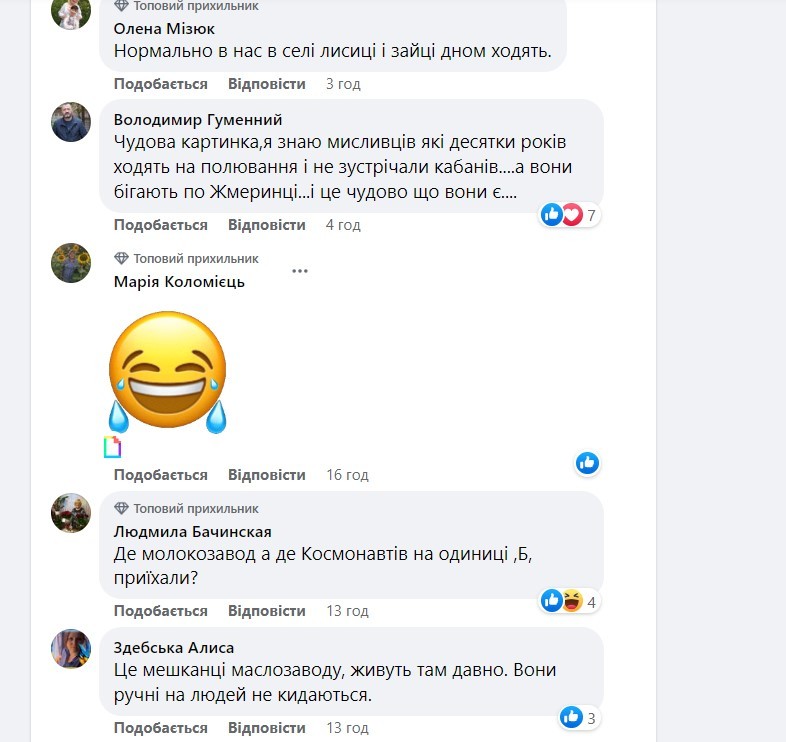This screenshot has height=742, width=786.
Task: Open reactions on Володимир Гуменний comment
Action: pyautogui.click(x=569, y=214)
